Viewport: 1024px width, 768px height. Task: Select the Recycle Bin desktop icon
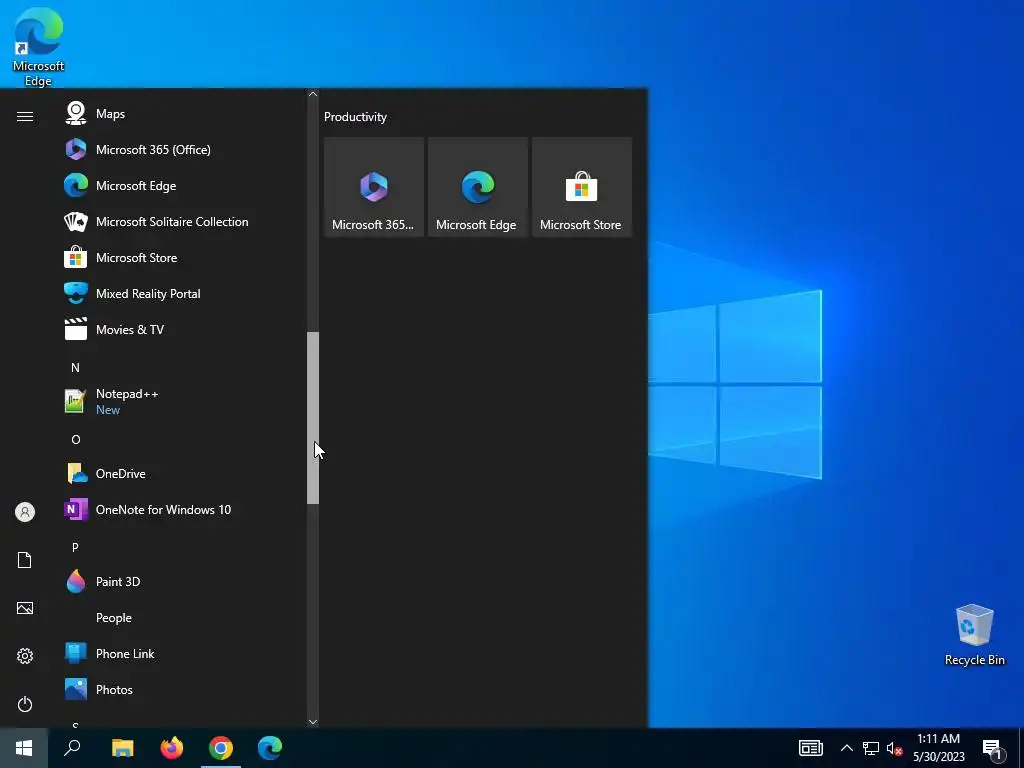coord(974,635)
